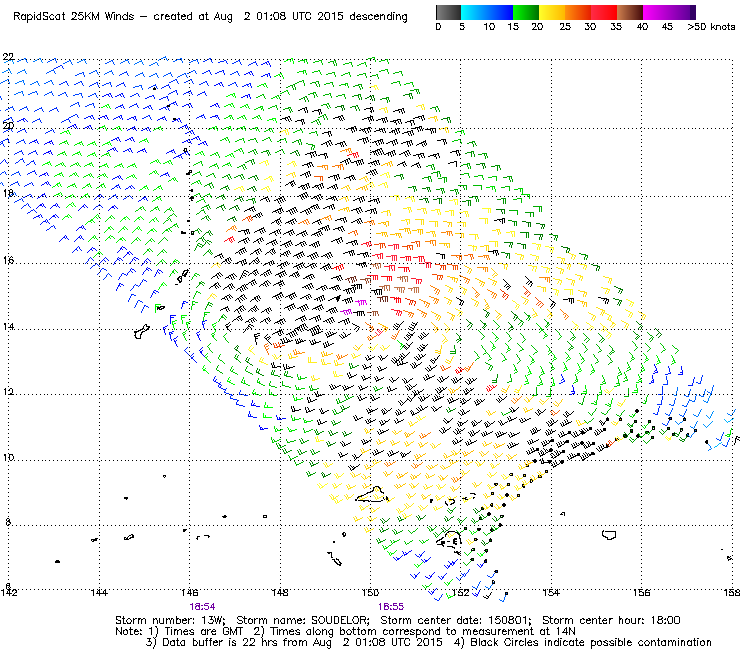The width and height of the screenshot is (740, 650).
Task: Click the latitude label 20
Action: pyautogui.click(x=8, y=126)
